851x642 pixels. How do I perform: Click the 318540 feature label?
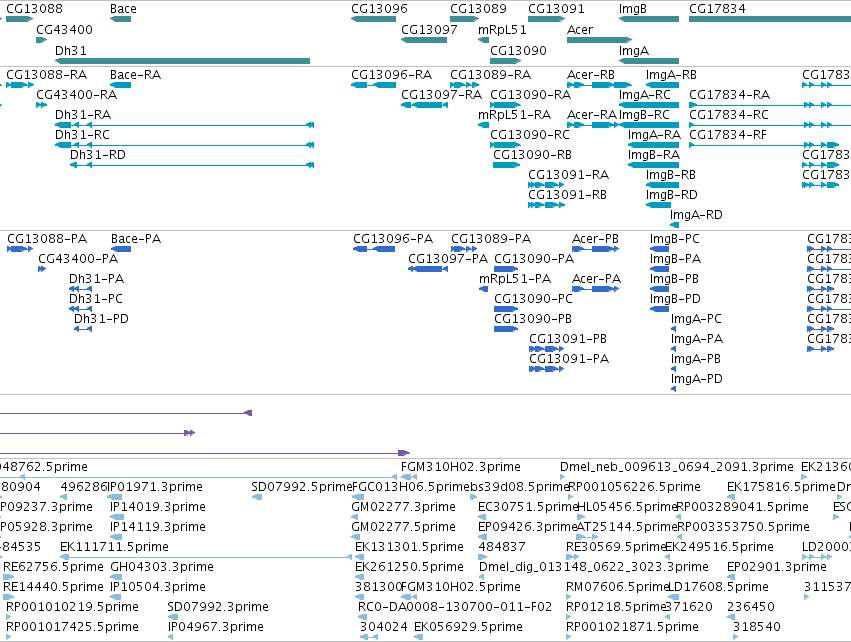[757, 627]
